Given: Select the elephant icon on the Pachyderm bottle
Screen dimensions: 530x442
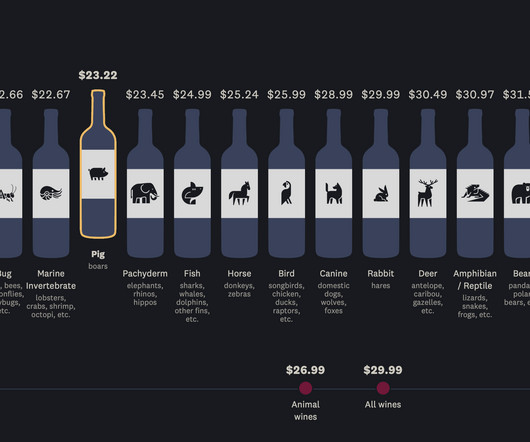Looking at the screenshot, I should click(x=144, y=193).
